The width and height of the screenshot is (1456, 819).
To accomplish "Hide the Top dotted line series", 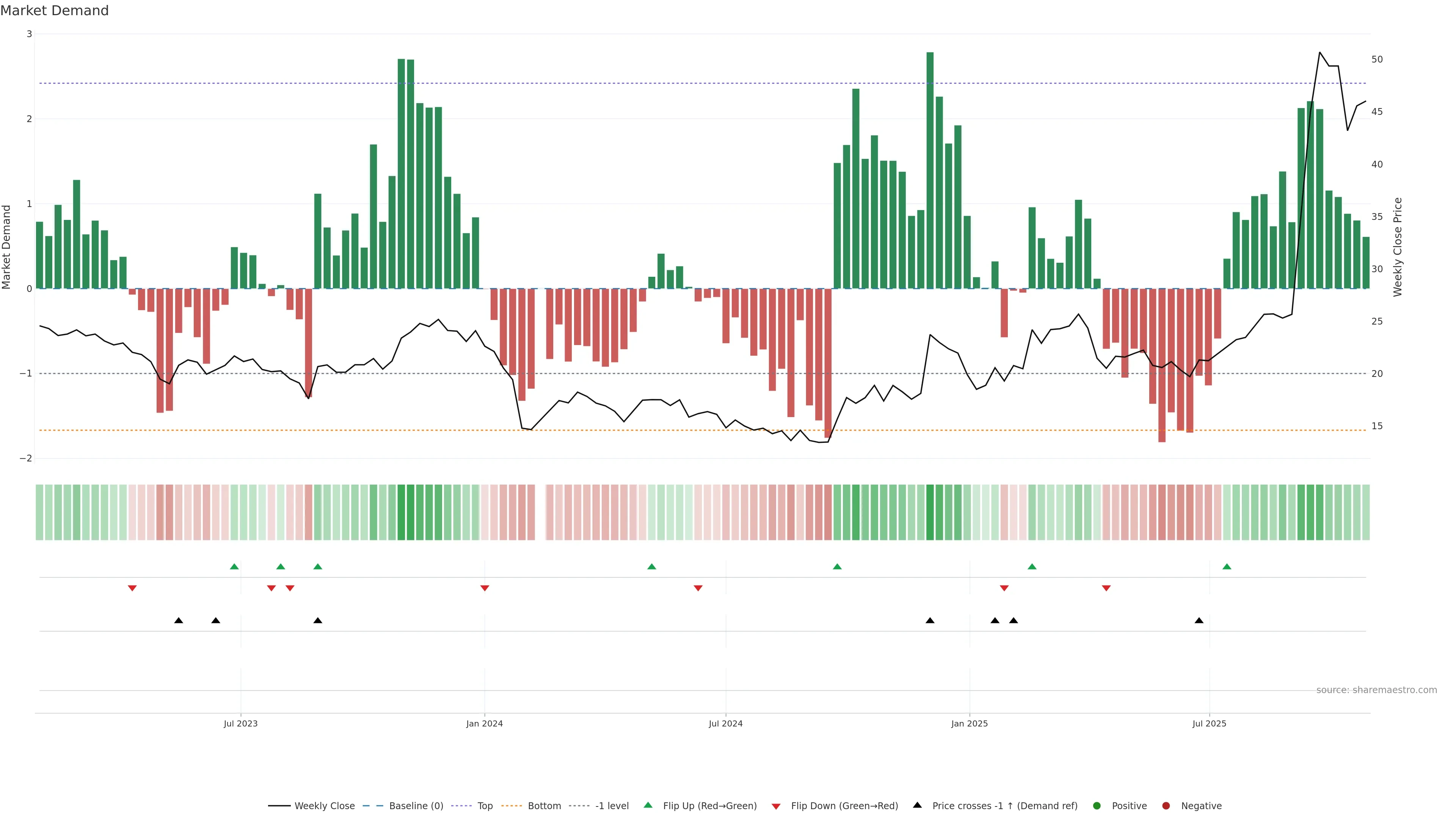I will click(x=485, y=805).
